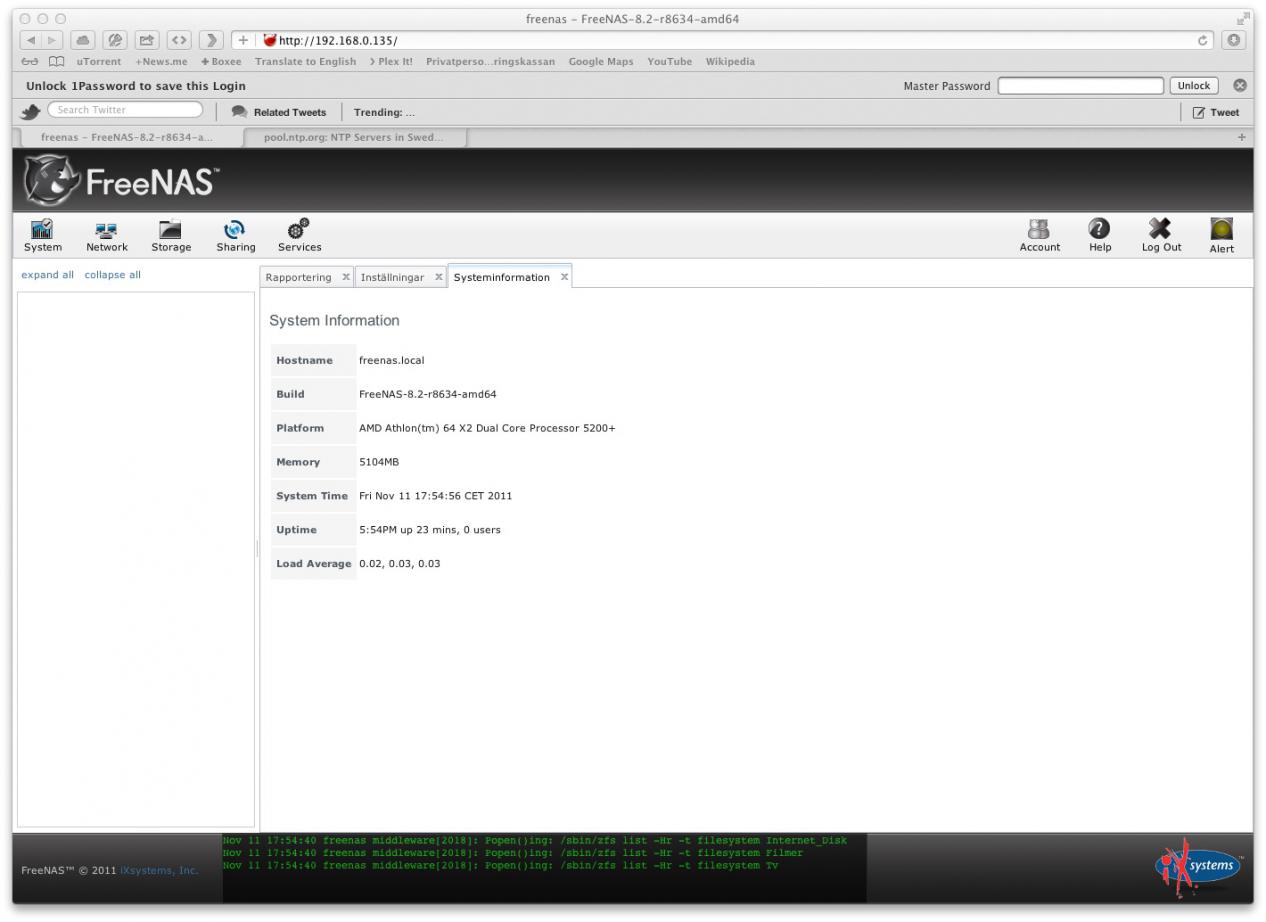Viewport: 1266px width, 922px height.
Task: Open the Help question mark icon
Action: click(x=1100, y=236)
